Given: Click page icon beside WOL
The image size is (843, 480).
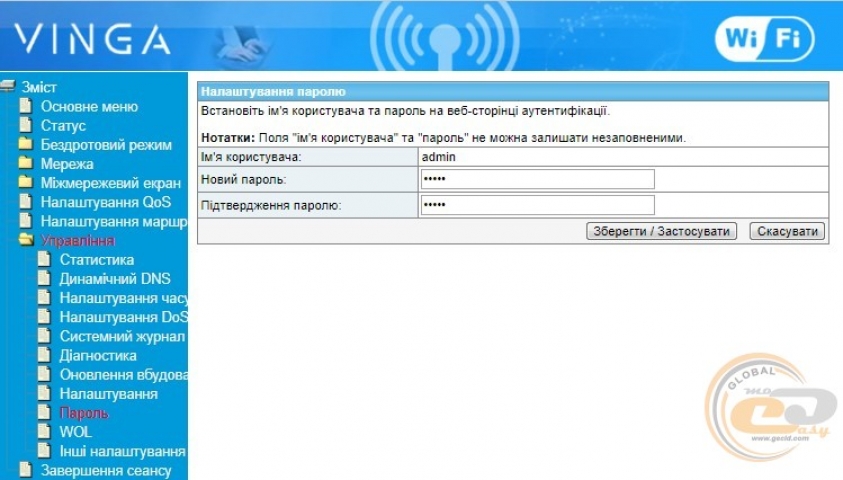Looking at the screenshot, I should pyautogui.click(x=45, y=432).
